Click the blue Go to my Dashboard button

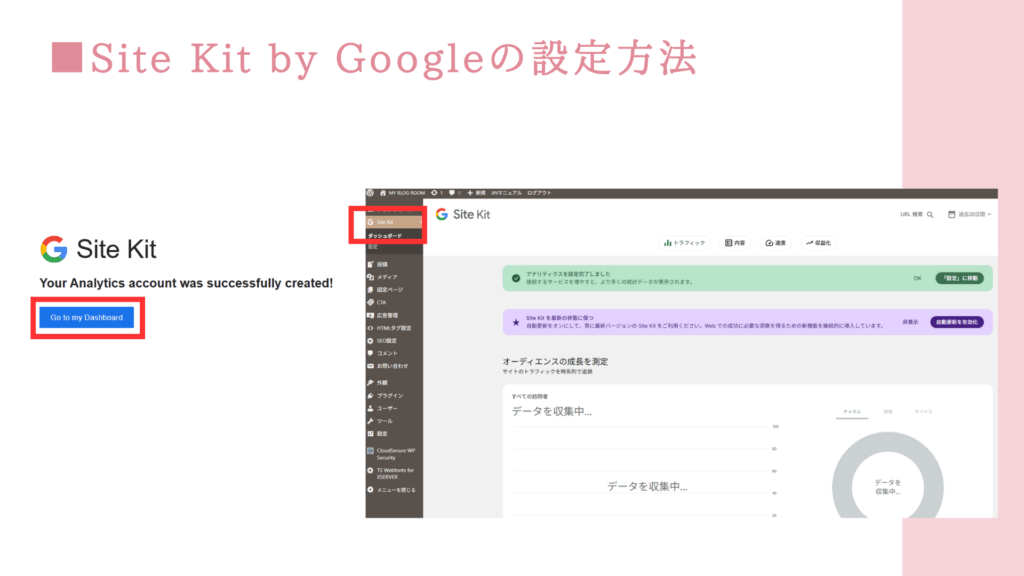coord(87,318)
